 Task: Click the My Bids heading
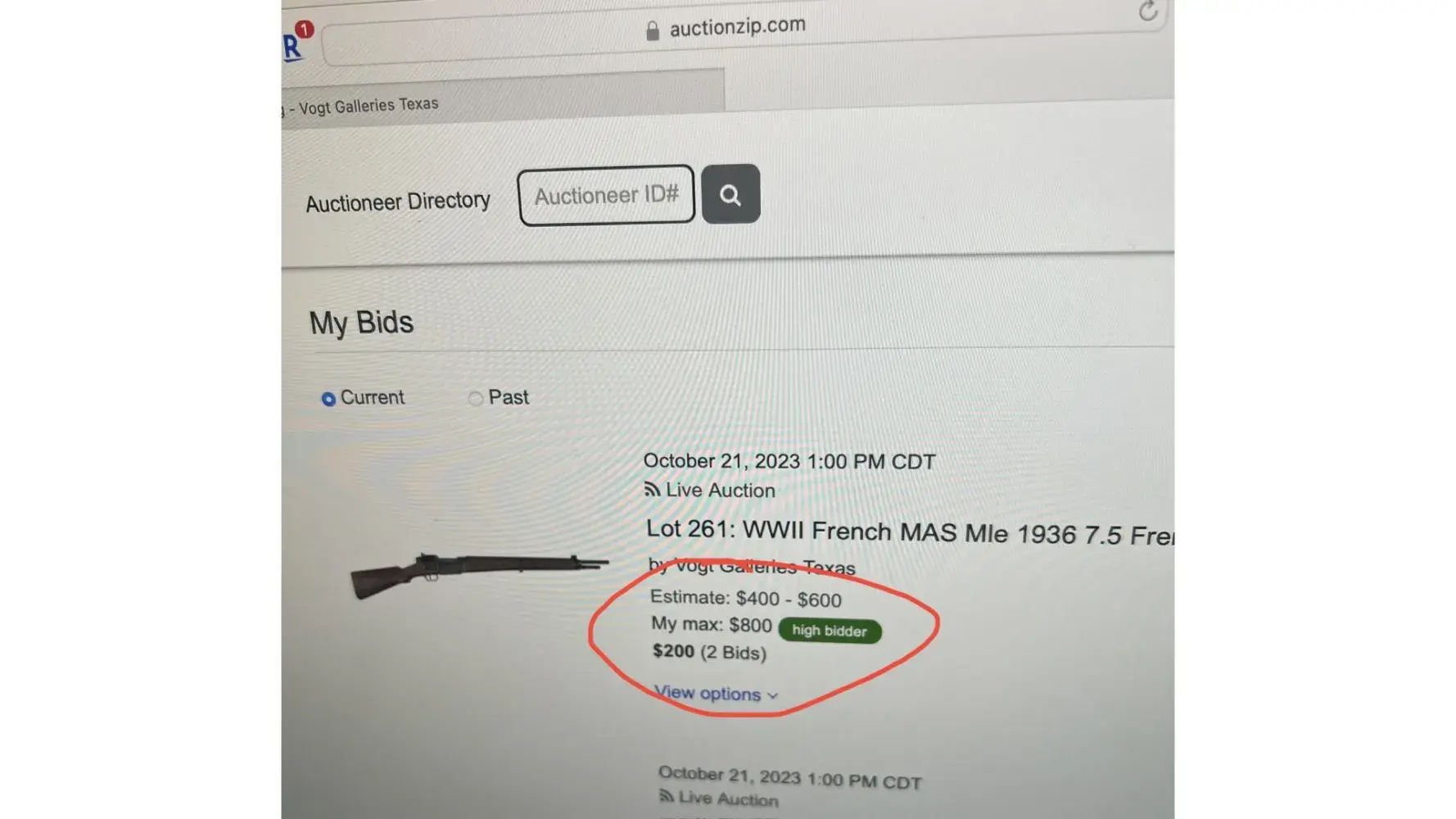tap(361, 324)
